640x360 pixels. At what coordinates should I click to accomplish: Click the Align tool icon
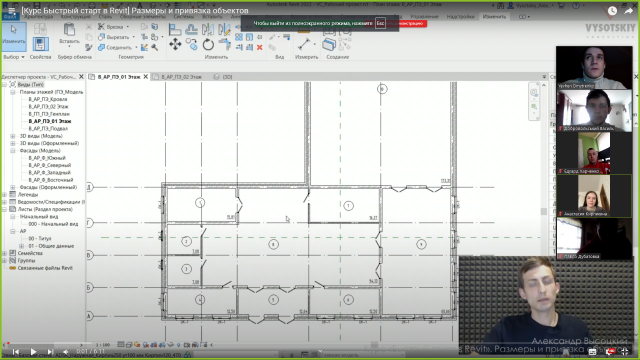coord(175,29)
